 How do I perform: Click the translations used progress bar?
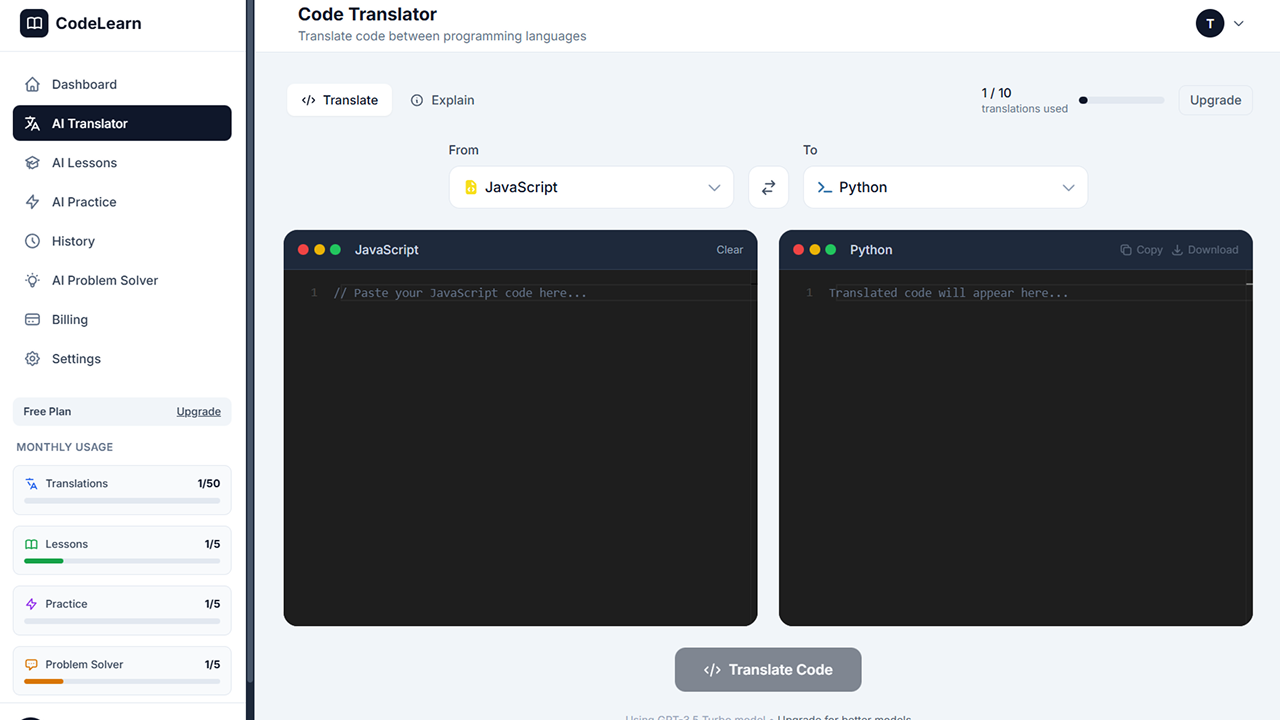[1121, 100]
